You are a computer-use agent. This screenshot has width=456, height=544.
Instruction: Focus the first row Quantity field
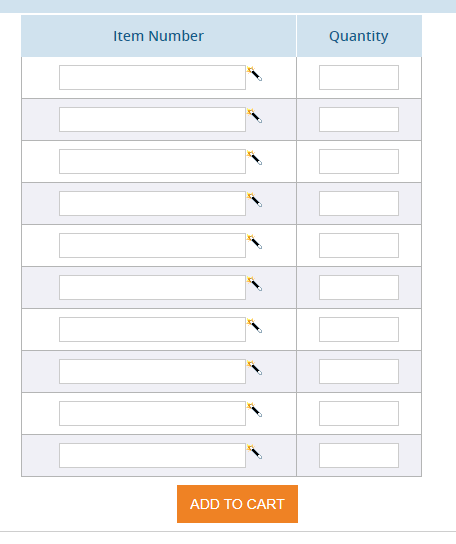pos(359,77)
